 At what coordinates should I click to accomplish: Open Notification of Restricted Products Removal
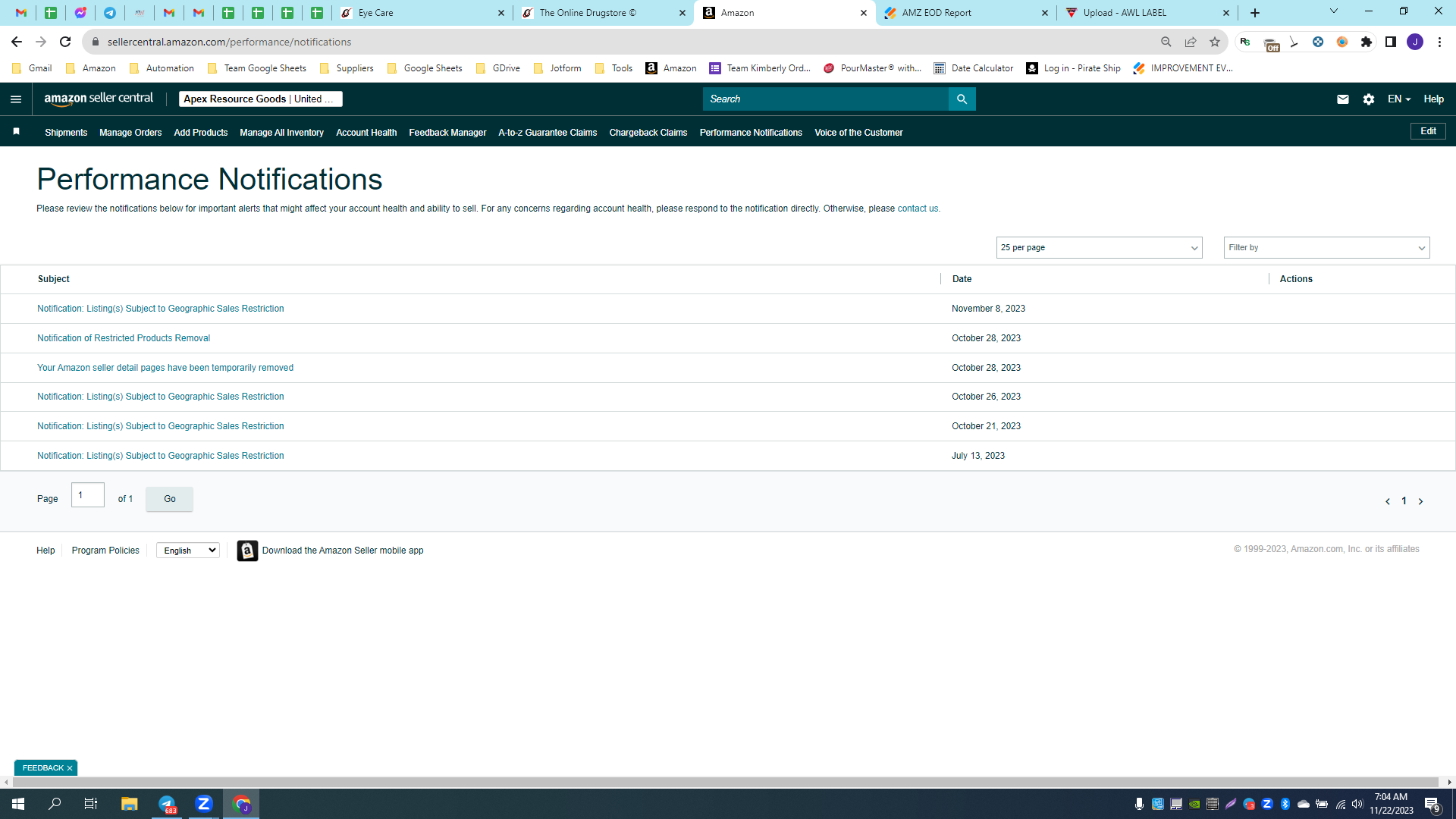pos(124,338)
